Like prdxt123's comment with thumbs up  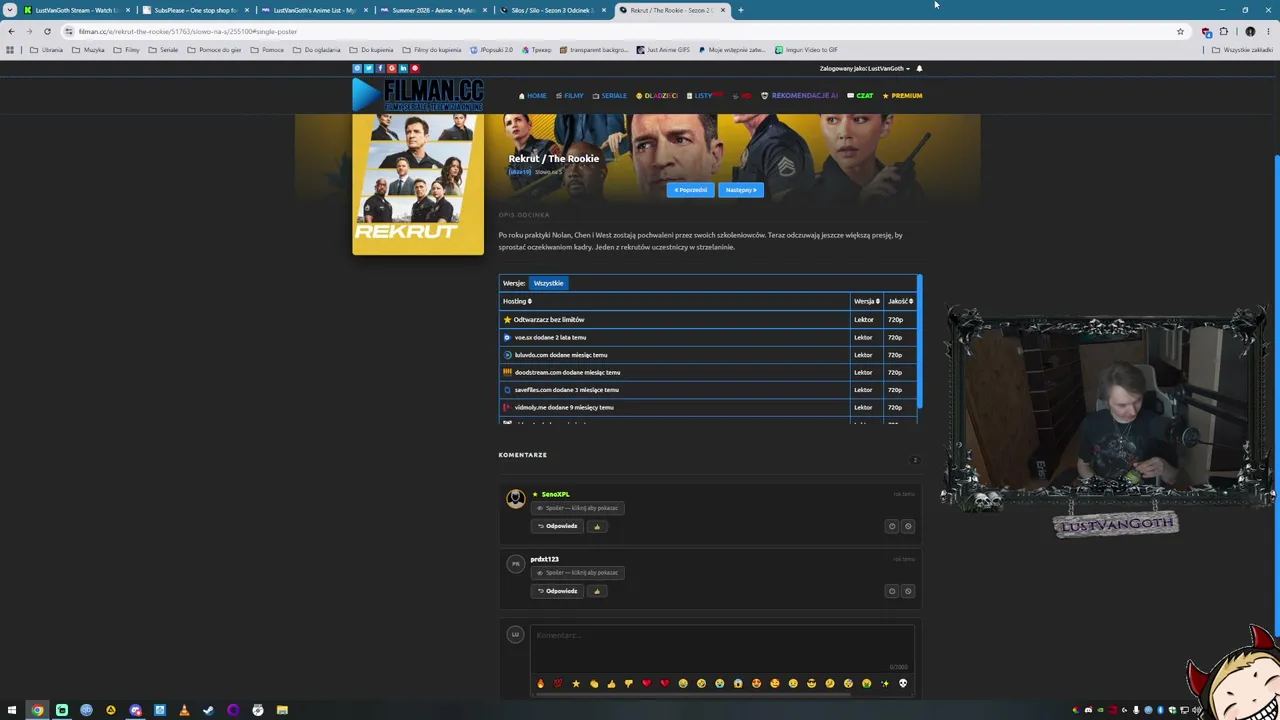pyautogui.click(x=597, y=591)
